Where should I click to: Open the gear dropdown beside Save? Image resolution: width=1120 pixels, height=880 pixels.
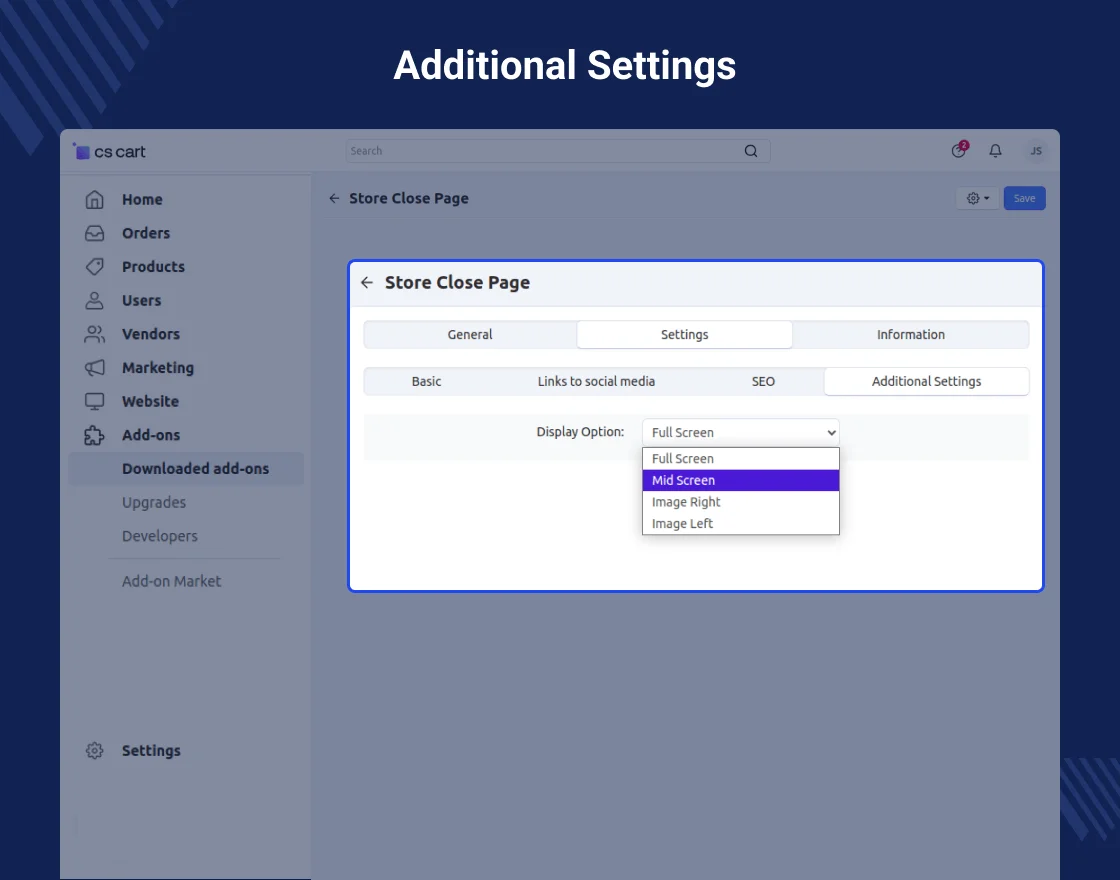[978, 199]
